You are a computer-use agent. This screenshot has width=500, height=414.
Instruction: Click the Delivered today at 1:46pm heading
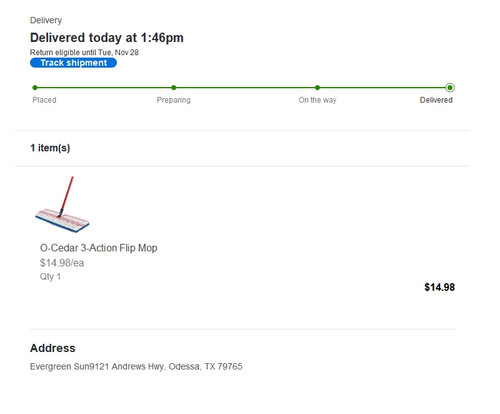tap(107, 38)
